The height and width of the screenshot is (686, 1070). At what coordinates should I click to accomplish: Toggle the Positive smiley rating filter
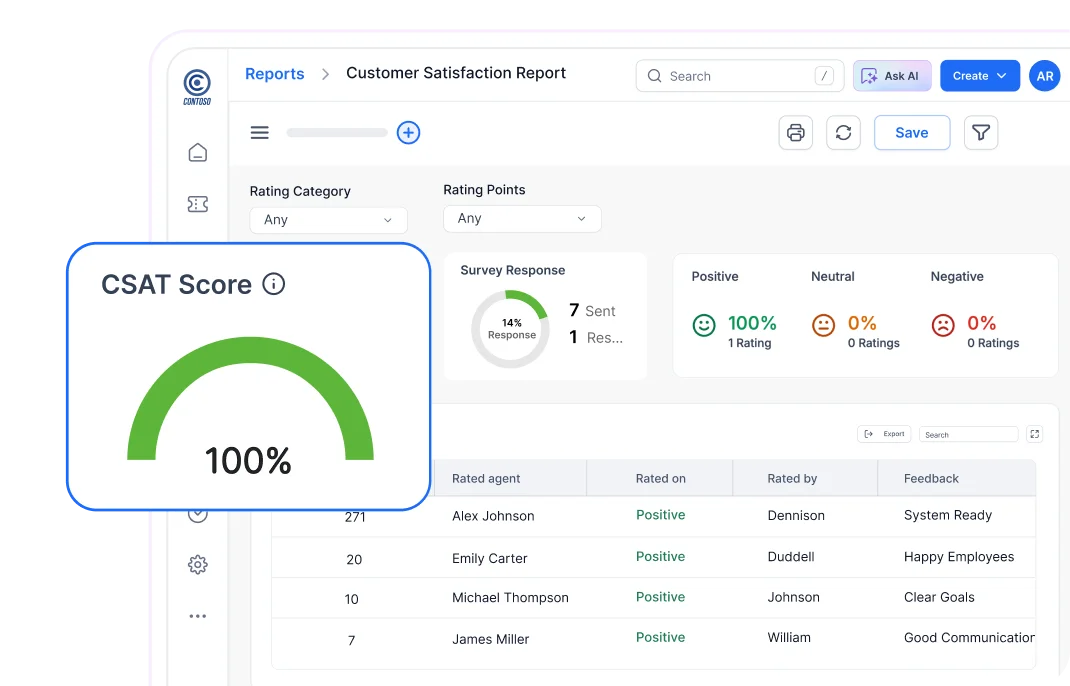703,324
